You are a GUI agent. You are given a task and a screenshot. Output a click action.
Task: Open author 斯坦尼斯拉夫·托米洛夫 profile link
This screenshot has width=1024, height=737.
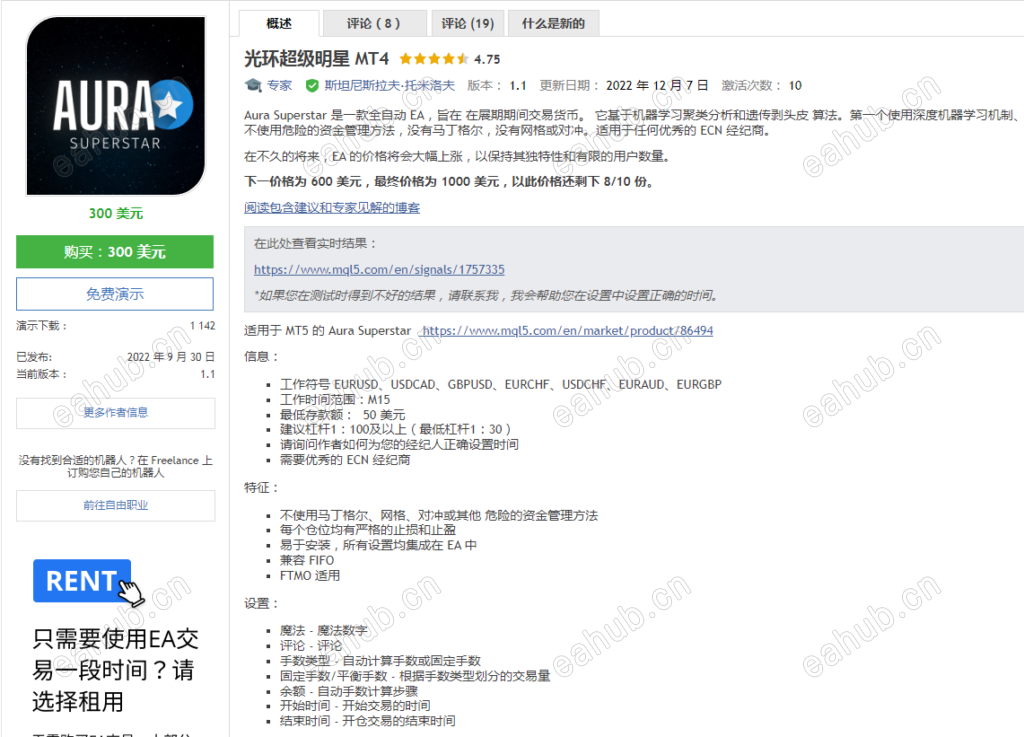click(389, 86)
